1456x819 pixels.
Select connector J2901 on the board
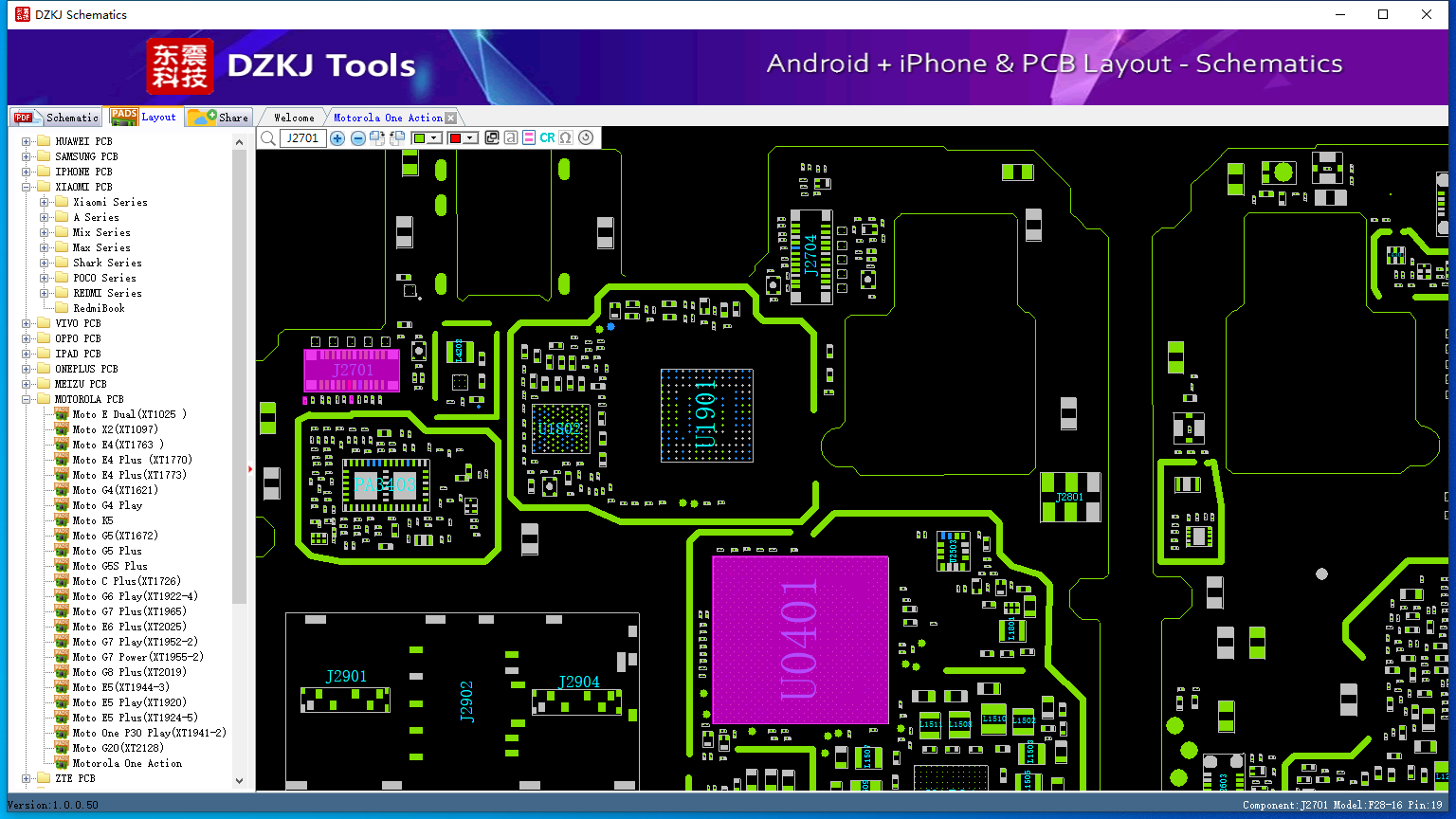[345, 700]
